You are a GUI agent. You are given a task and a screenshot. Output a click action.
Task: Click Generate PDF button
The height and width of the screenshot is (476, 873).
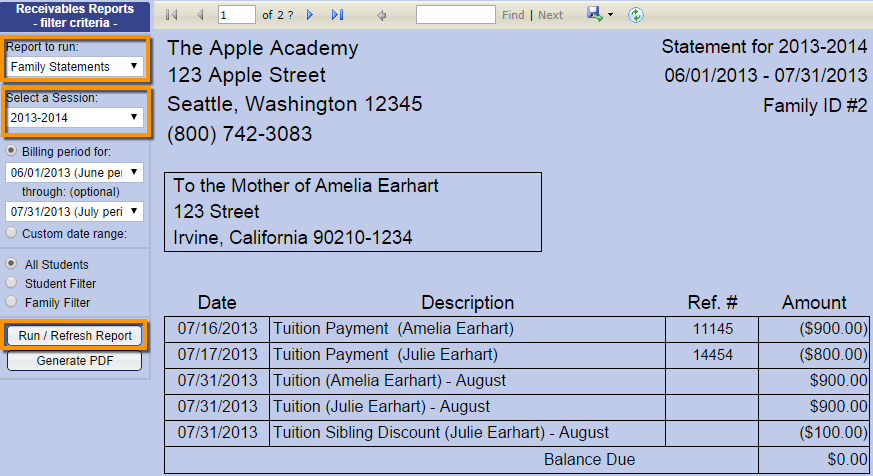coord(75,361)
